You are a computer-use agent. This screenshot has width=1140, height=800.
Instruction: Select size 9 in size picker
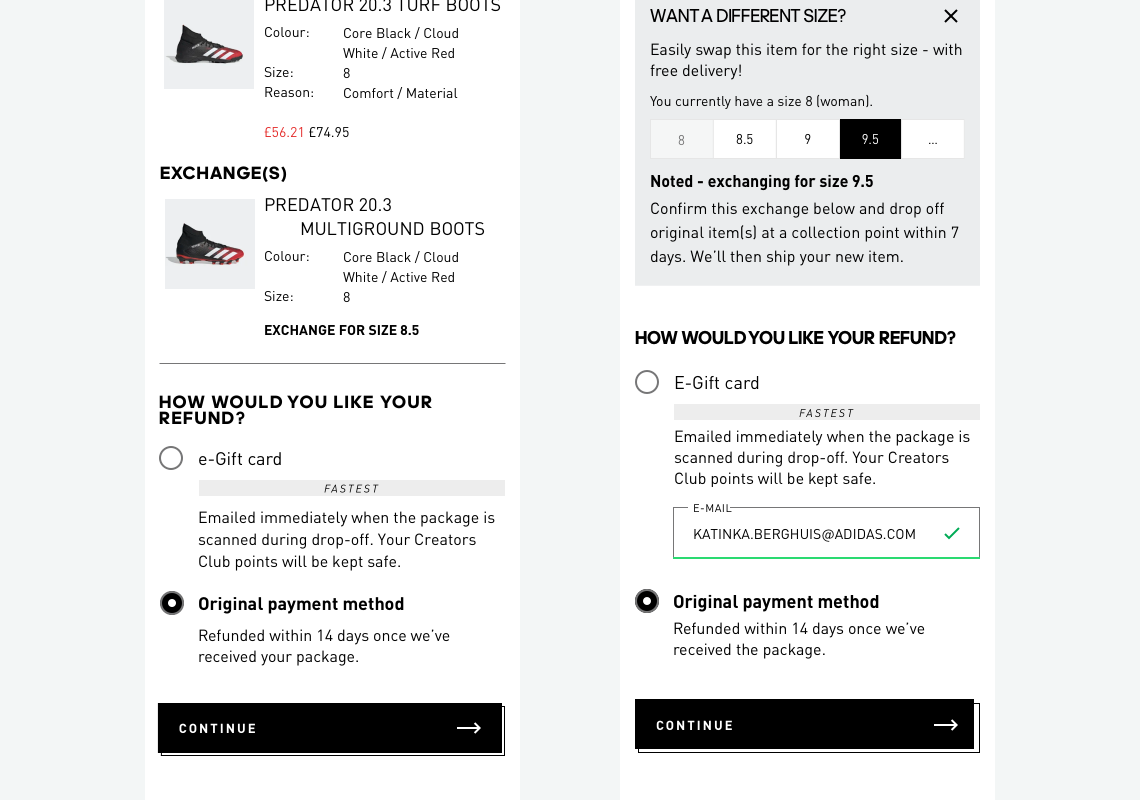tap(808, 139)
